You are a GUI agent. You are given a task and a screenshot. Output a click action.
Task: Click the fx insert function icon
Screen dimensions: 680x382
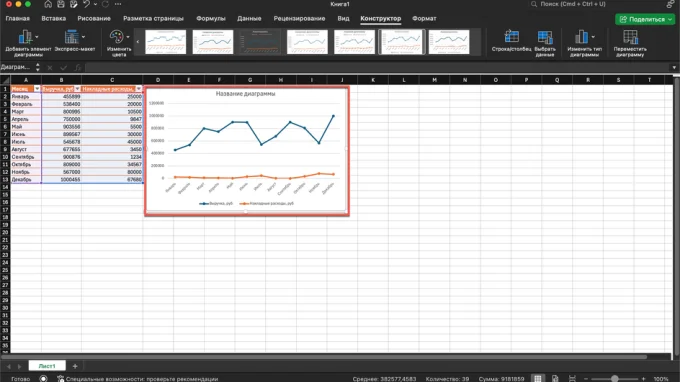pyautogui.click(x=78, y=68)
